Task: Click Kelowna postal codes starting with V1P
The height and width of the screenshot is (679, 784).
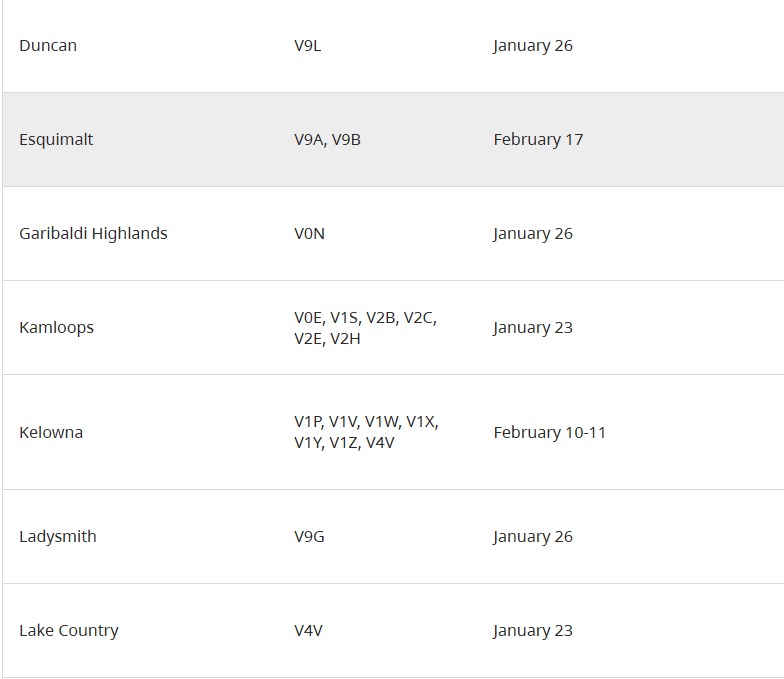Action: [366, 432]
